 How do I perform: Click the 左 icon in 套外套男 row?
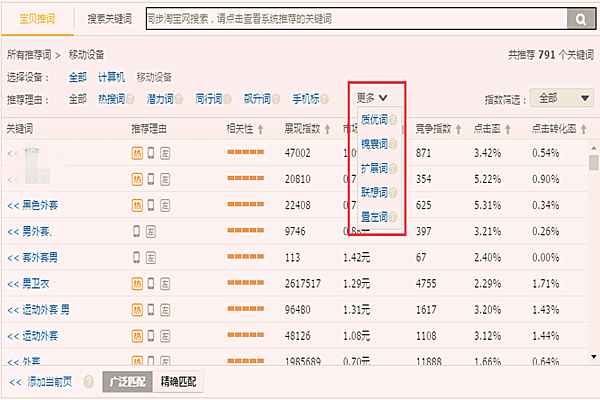[151, 258]
